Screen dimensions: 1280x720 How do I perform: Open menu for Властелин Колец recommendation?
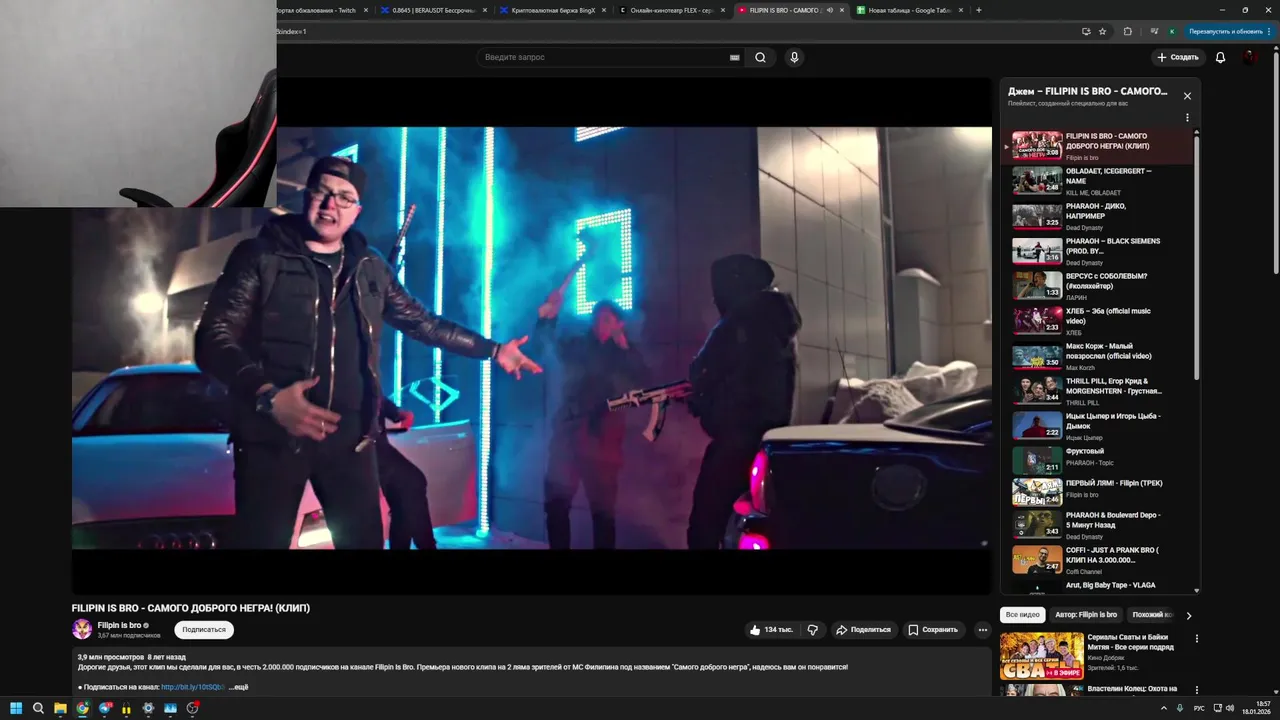pyautogui.click(x=1196, y=690)
